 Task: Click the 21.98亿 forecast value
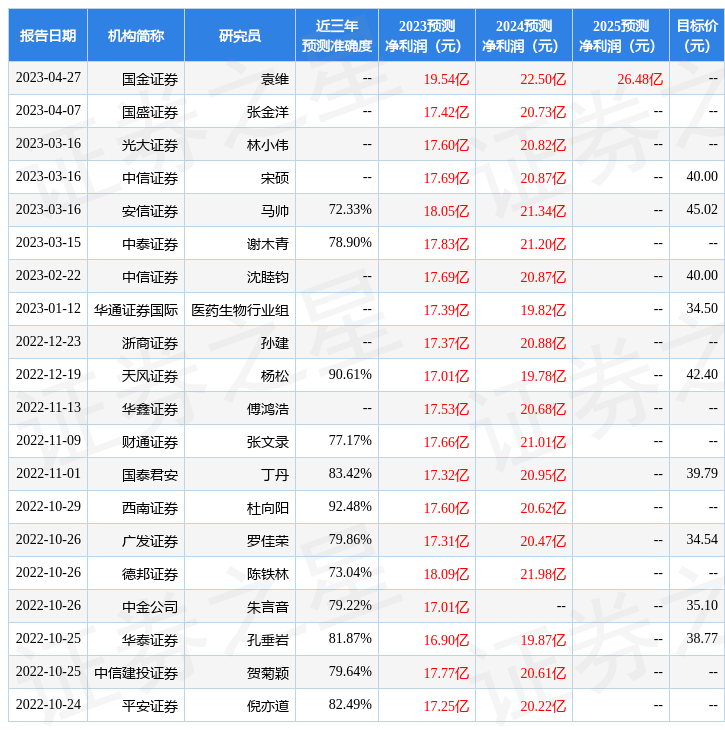pos(543,574)
